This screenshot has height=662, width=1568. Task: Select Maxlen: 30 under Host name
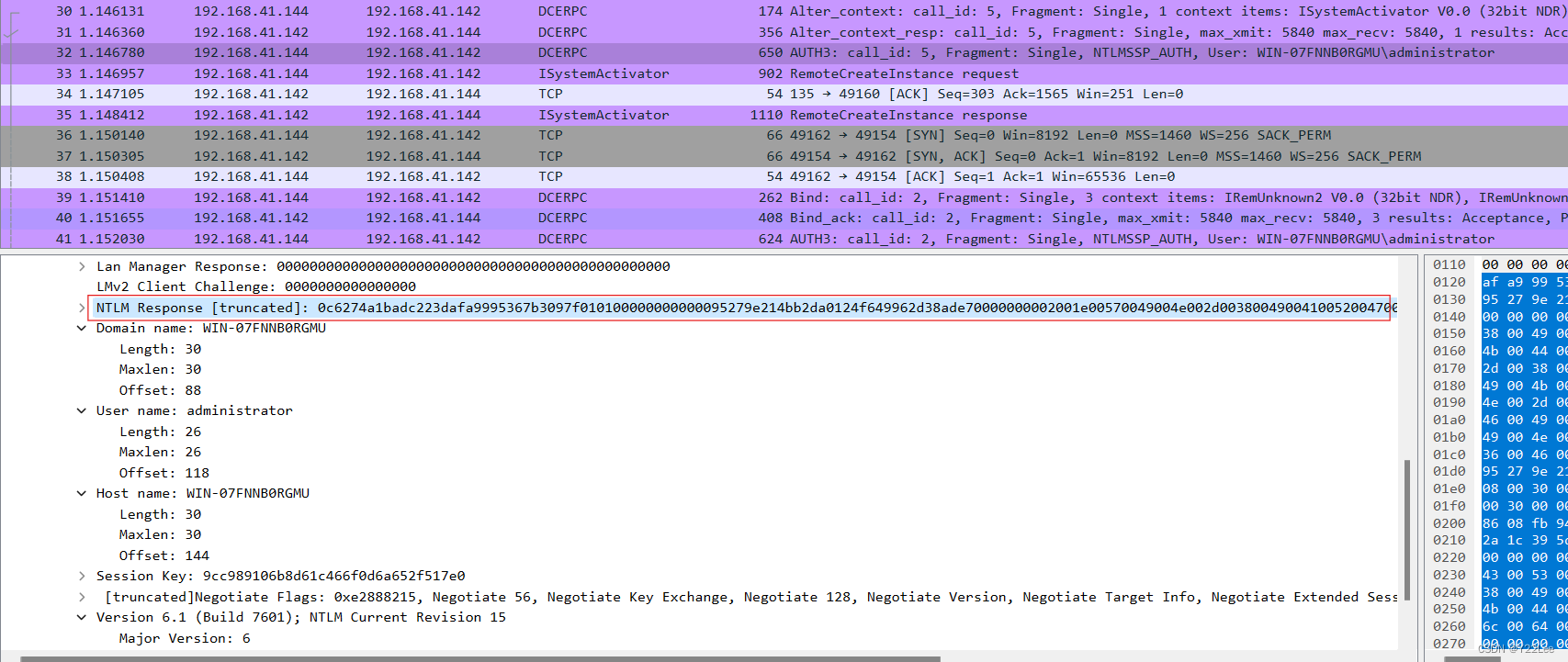[x=160, y=534]
